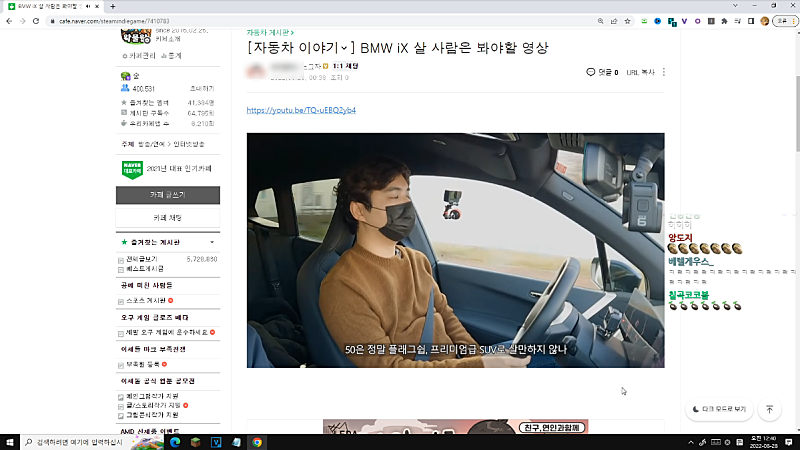Image resolution: width=800 pixels, height=450 pixels.
Task: Open the 자동차 게시판 board link
Action: [270, 33]
